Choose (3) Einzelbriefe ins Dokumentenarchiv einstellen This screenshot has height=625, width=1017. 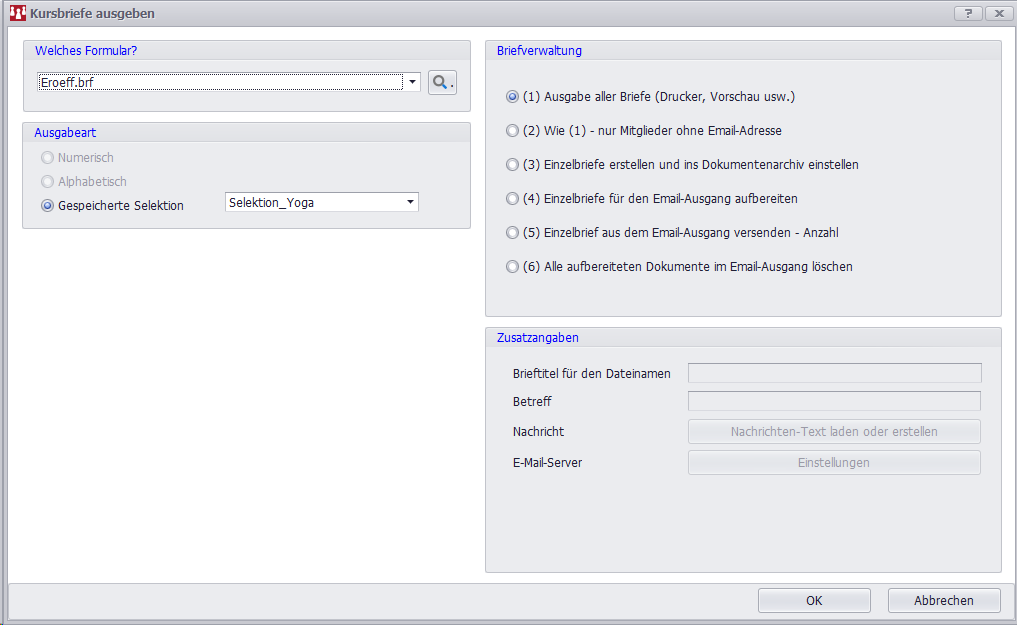click(x=513, y=165)
